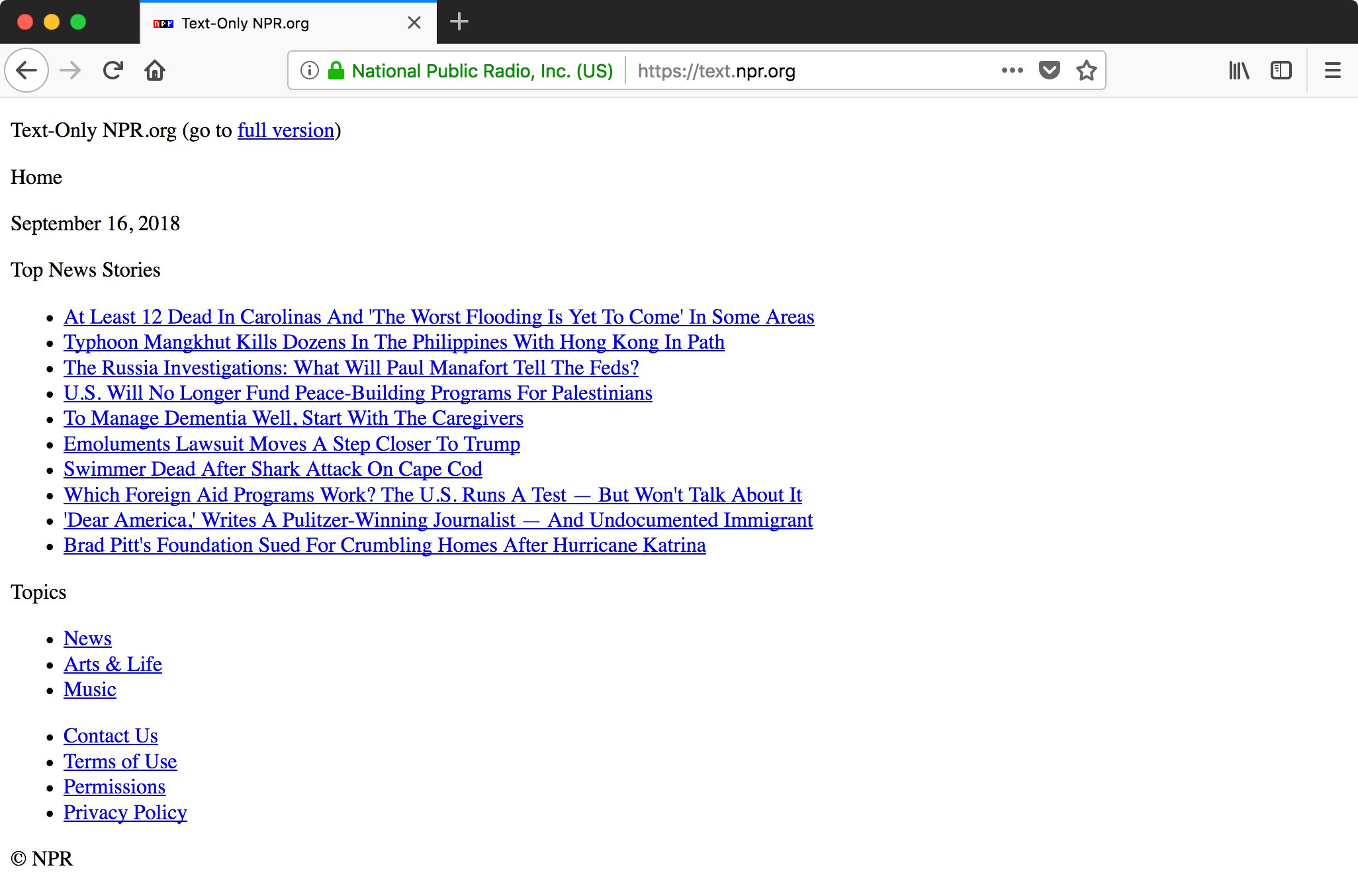
Task: Open Brad Pitt's Foundation story
Action: (x=385, y=545)
